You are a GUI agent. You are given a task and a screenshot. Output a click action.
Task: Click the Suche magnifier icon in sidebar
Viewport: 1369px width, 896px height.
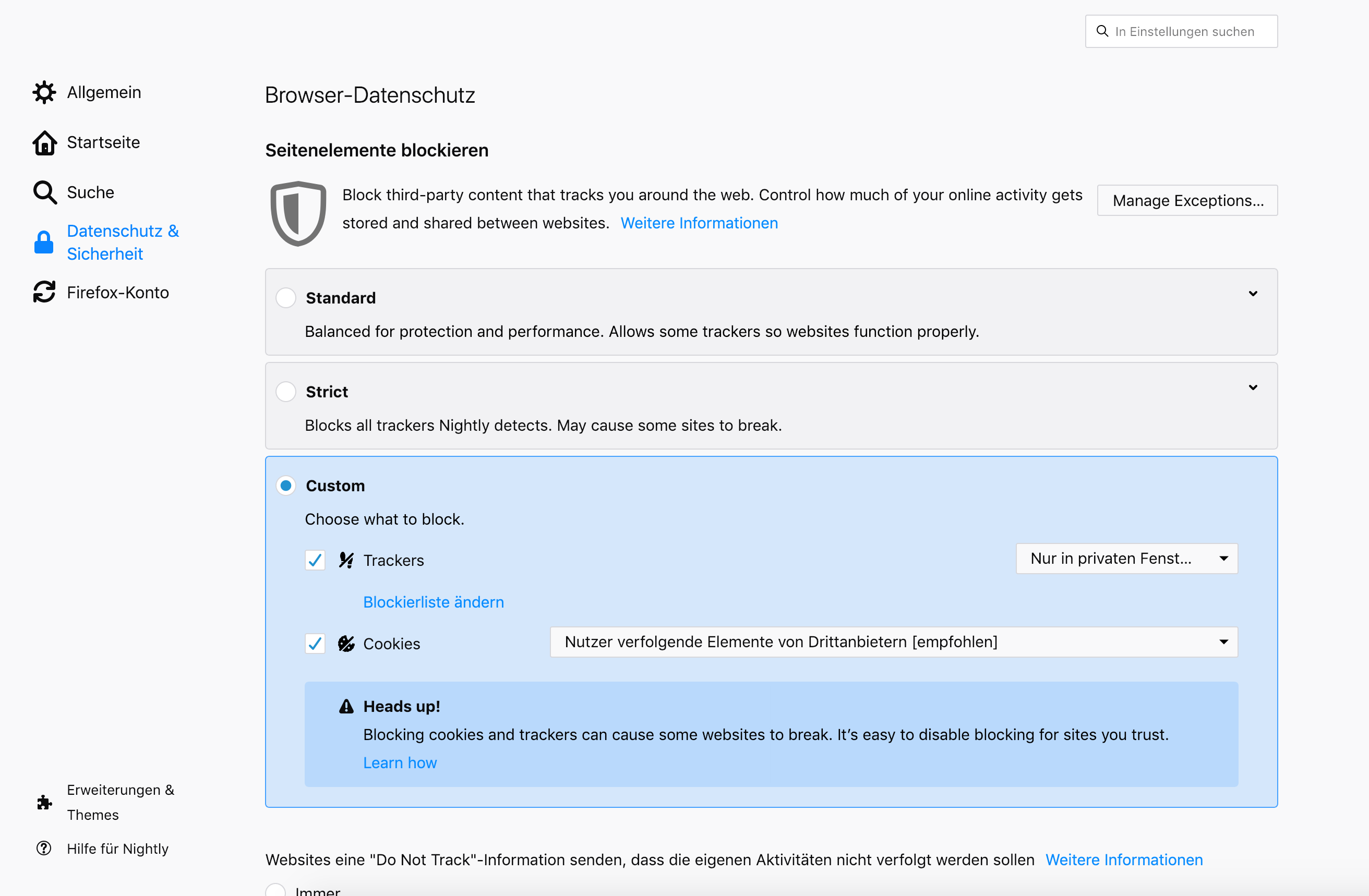click(44, 192)
